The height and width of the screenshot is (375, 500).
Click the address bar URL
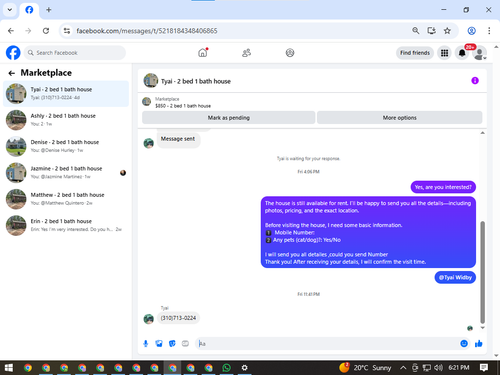coord(147,31)
